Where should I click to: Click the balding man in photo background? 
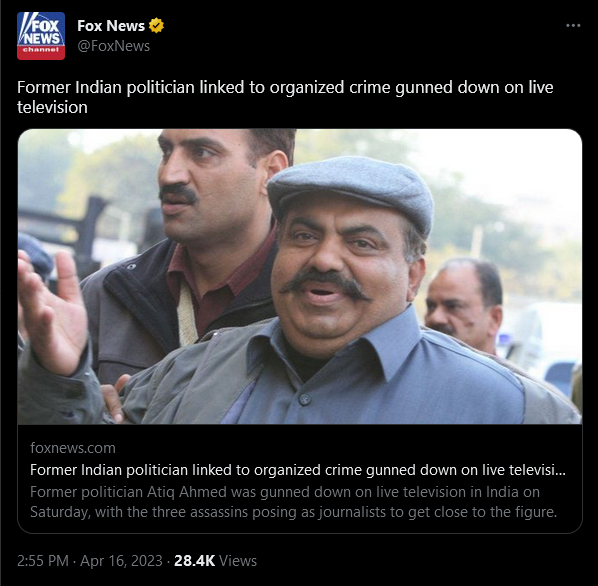pos(465,303)
